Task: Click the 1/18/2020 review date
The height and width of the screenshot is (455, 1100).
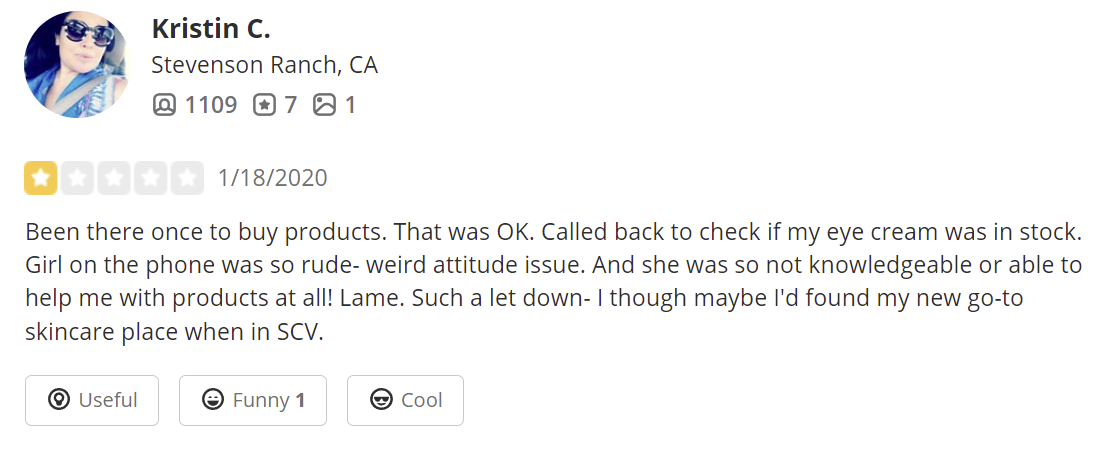Action: click(x=272, y=178)
